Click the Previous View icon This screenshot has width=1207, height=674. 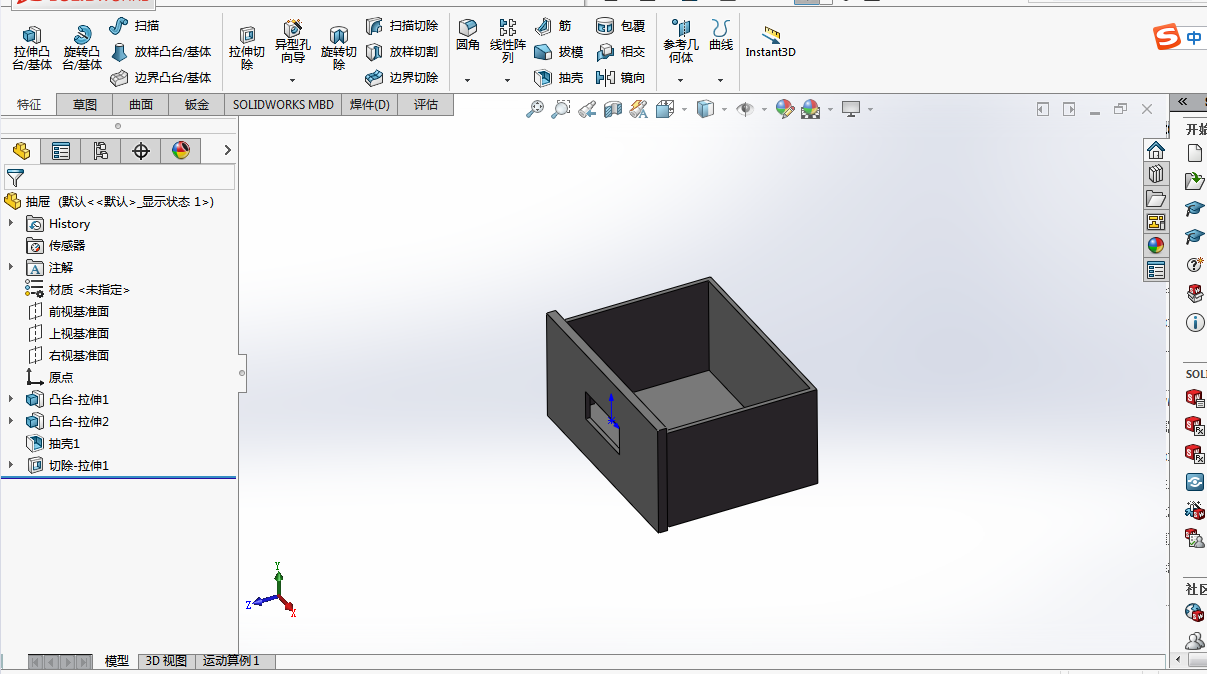(587, 109)
